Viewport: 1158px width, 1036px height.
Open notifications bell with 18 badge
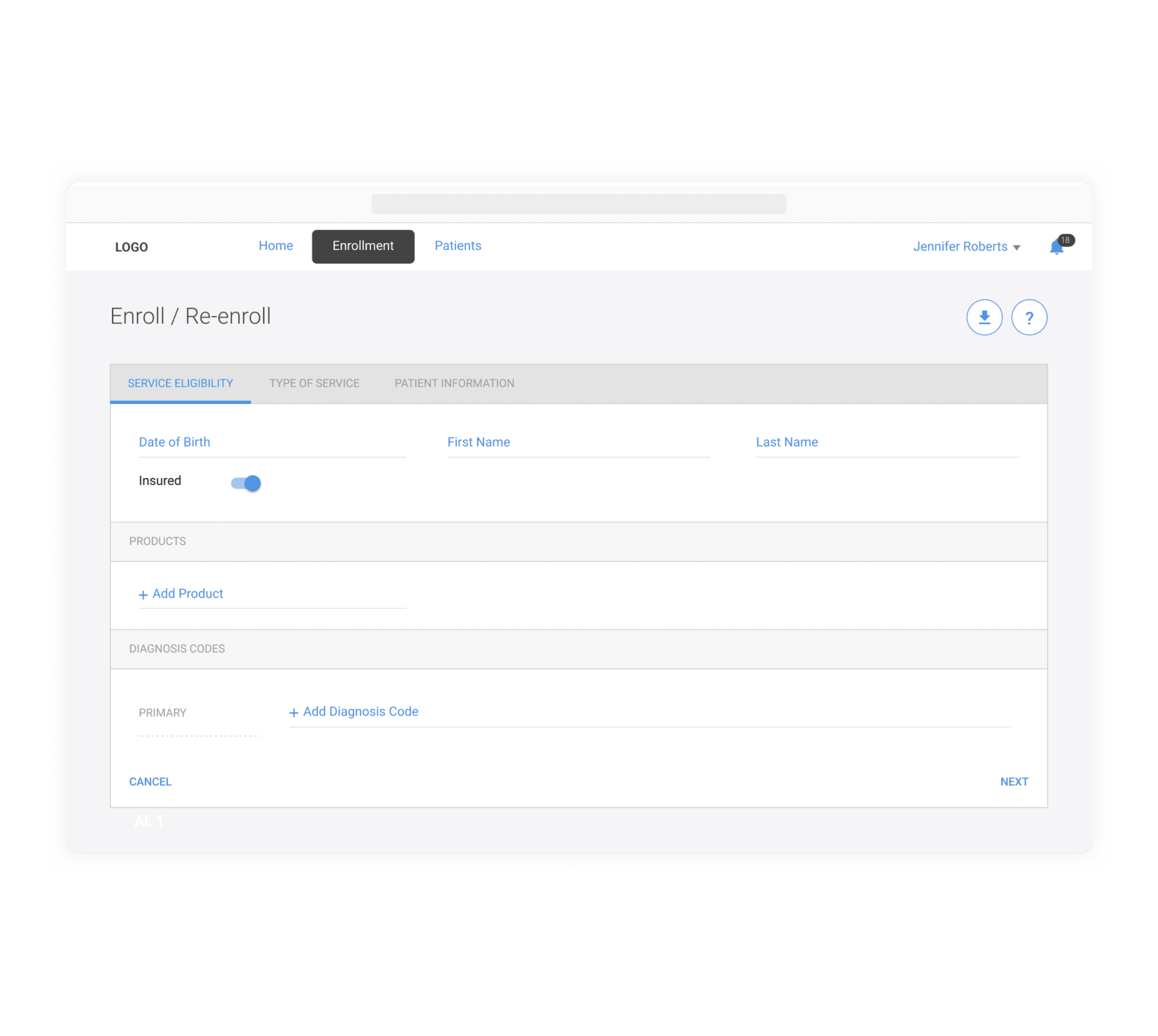tap(1061, 245)
